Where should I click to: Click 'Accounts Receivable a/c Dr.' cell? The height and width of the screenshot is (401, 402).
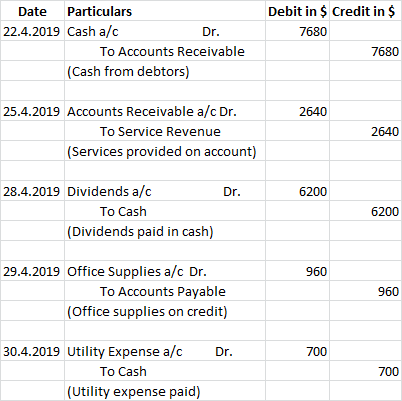coord(165,111)
